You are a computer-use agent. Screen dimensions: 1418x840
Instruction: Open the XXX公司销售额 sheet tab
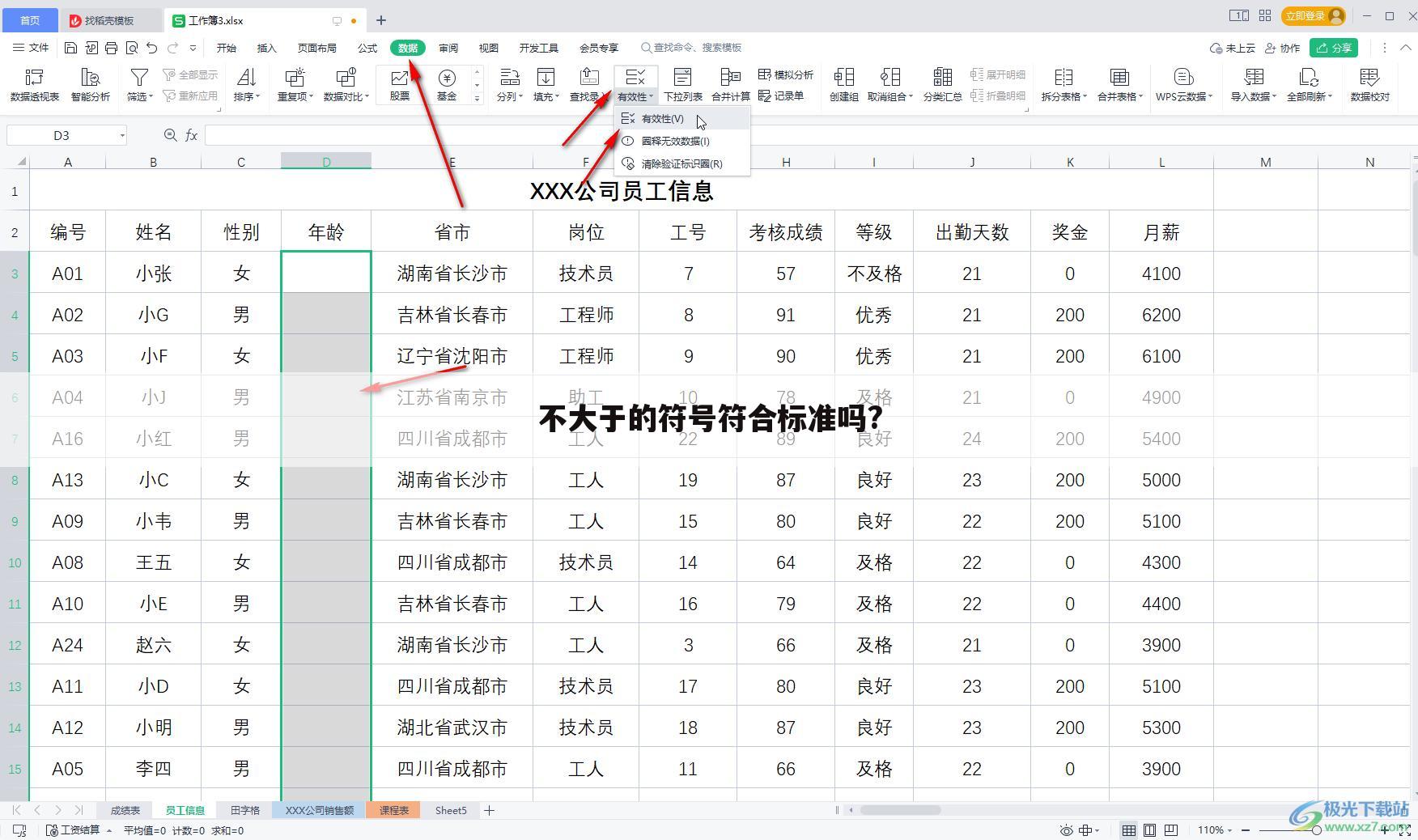click(x=320, y=810)
